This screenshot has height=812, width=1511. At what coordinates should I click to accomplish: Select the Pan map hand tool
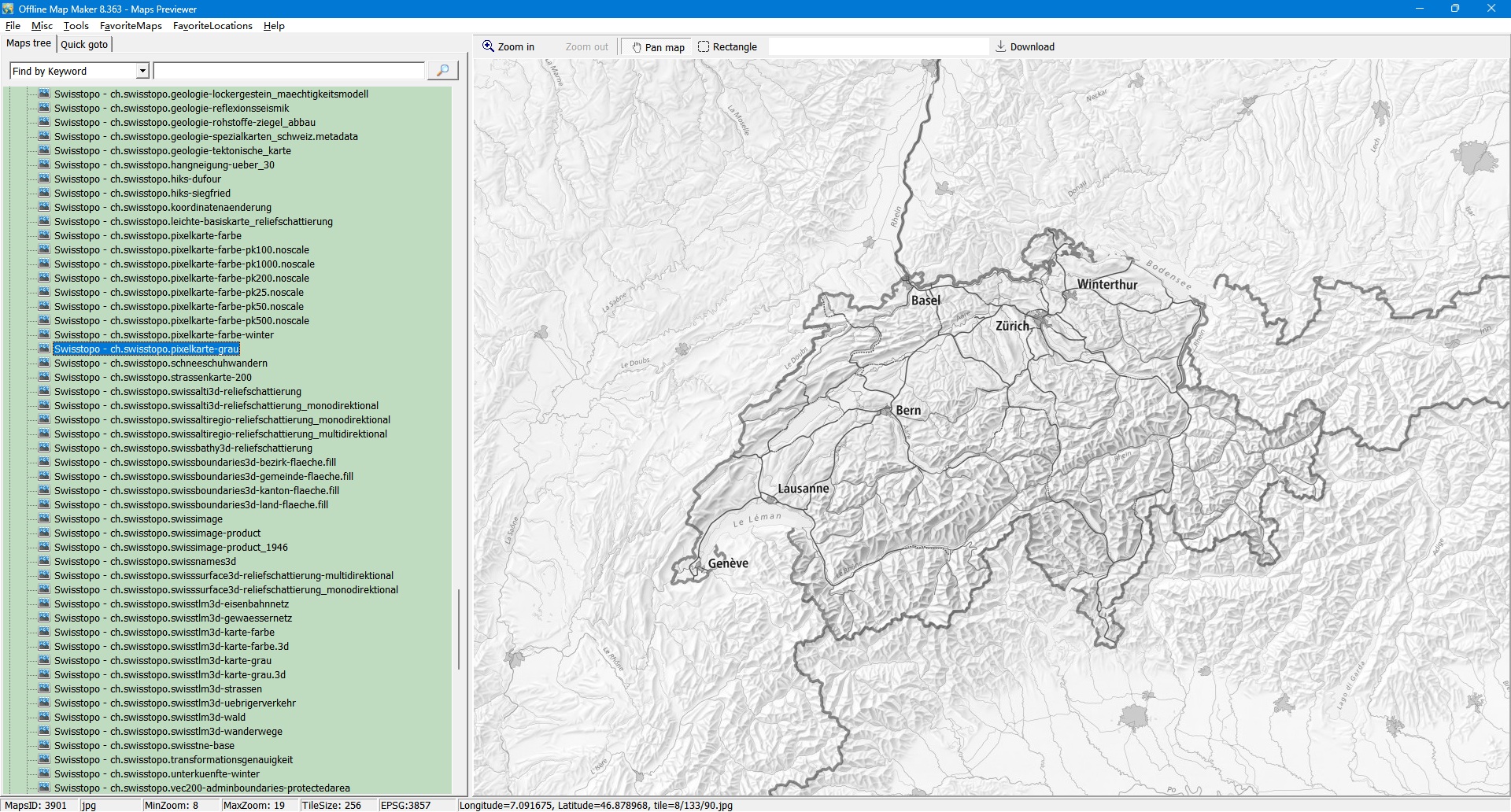pyautogui.click(x=658, y=47)
